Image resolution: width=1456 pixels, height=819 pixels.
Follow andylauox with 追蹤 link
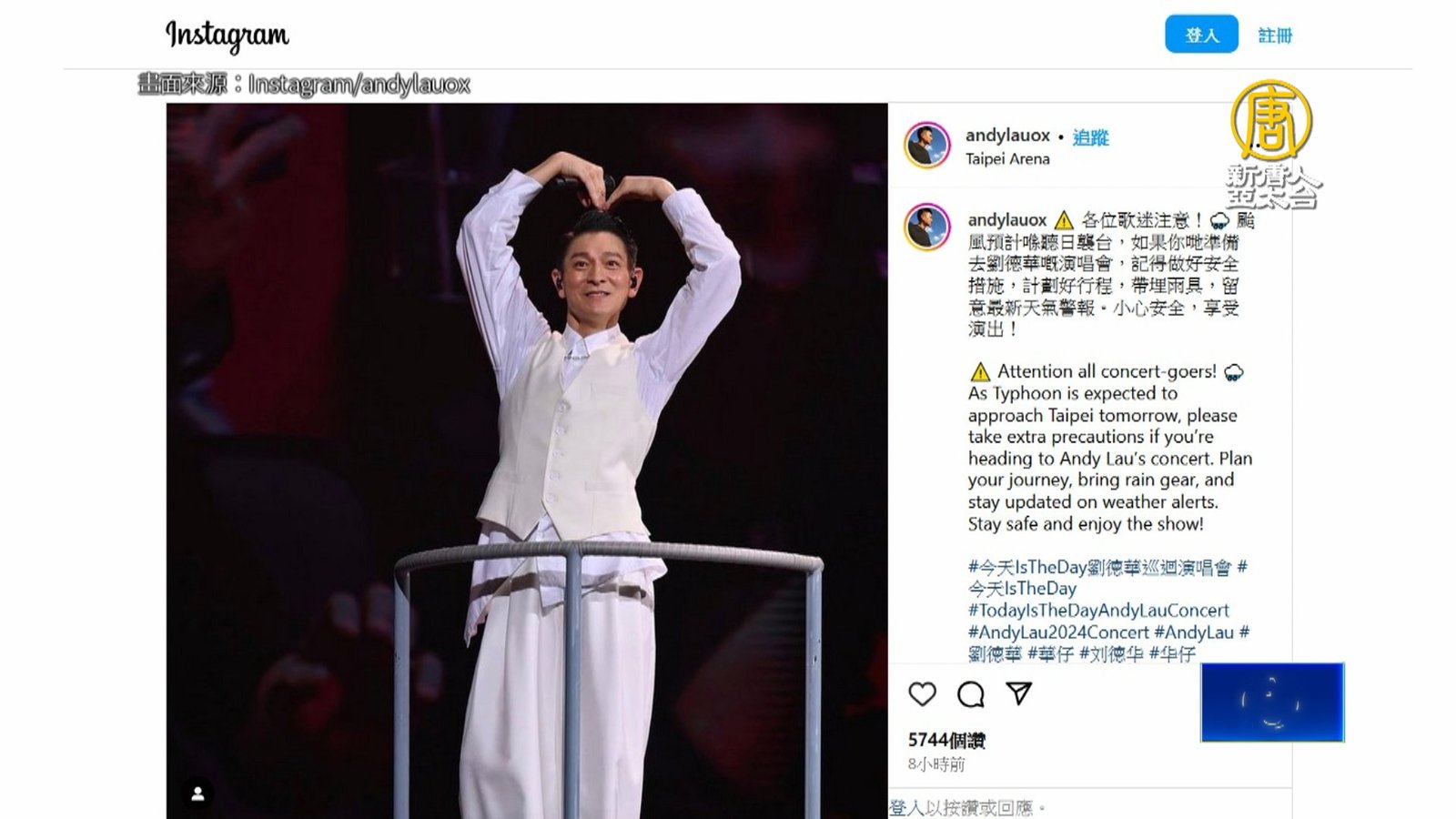pyautogui.click(x=1090, y=136)
